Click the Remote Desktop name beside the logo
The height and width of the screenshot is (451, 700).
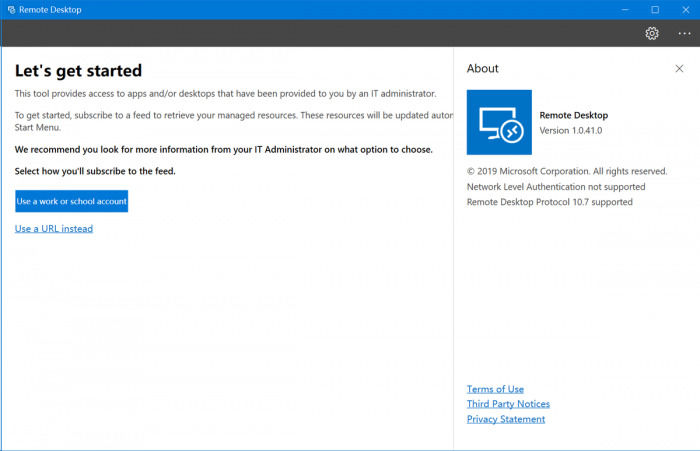coord(574,115)
